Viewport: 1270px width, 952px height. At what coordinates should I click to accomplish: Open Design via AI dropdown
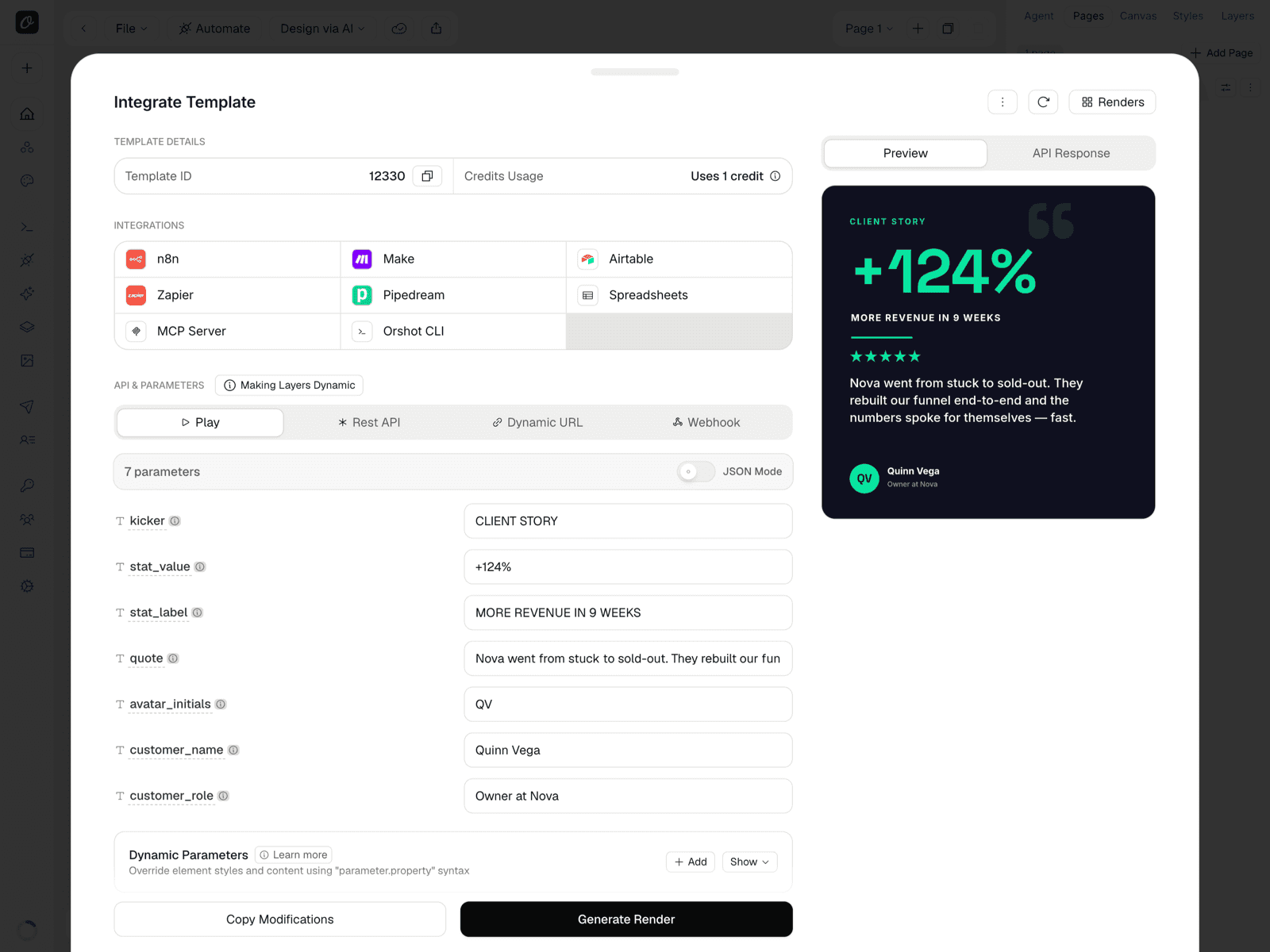click(x=322, y=29)
